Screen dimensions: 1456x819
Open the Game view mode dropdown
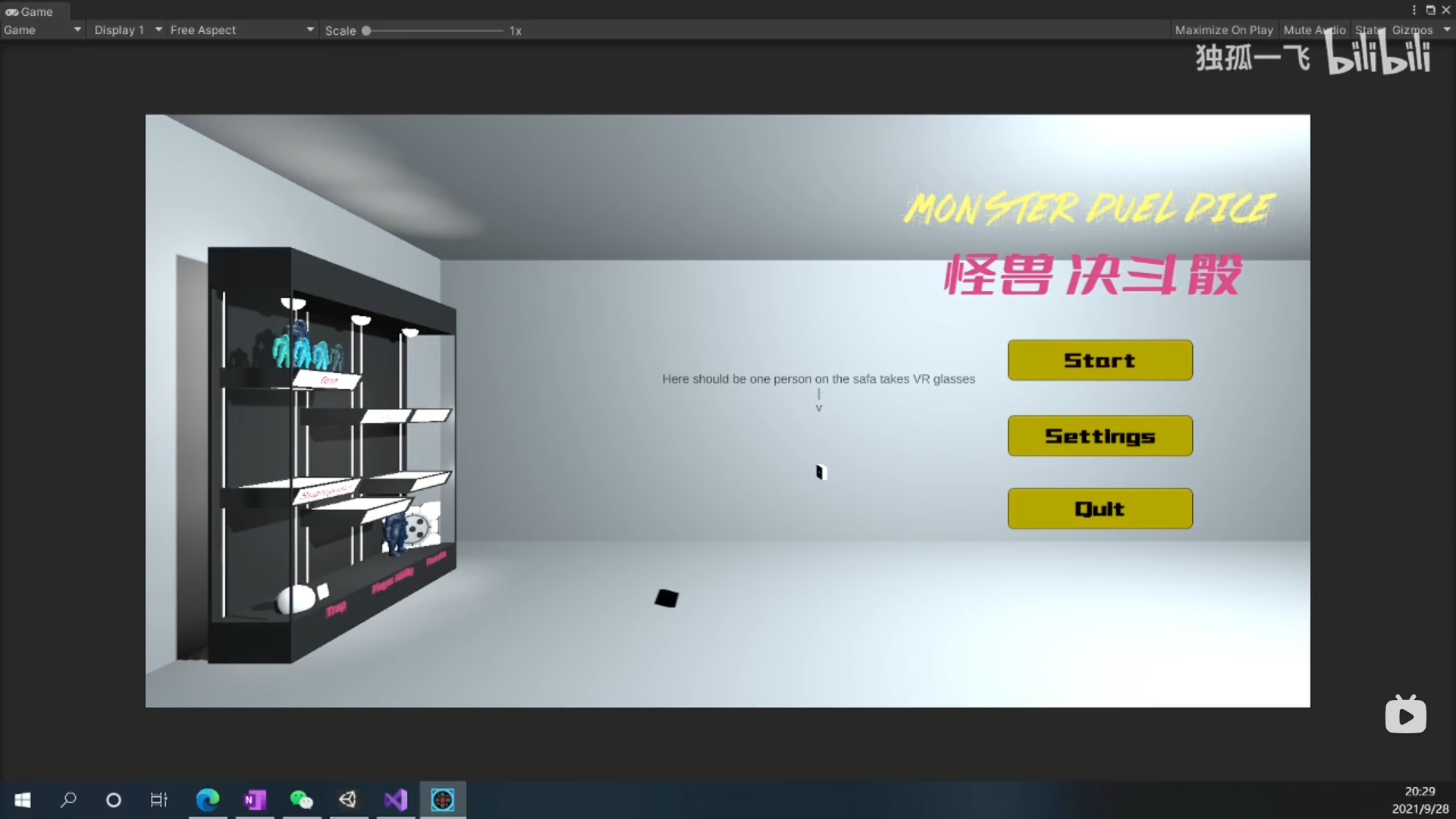click(42, 30)
